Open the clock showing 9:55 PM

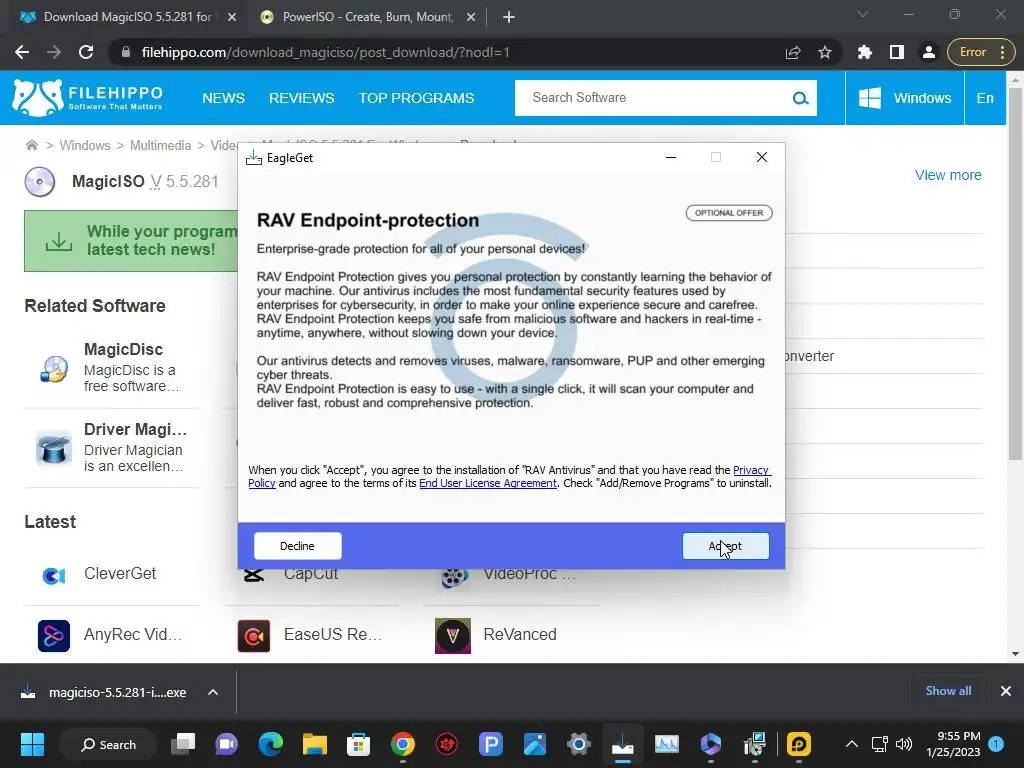953,744
